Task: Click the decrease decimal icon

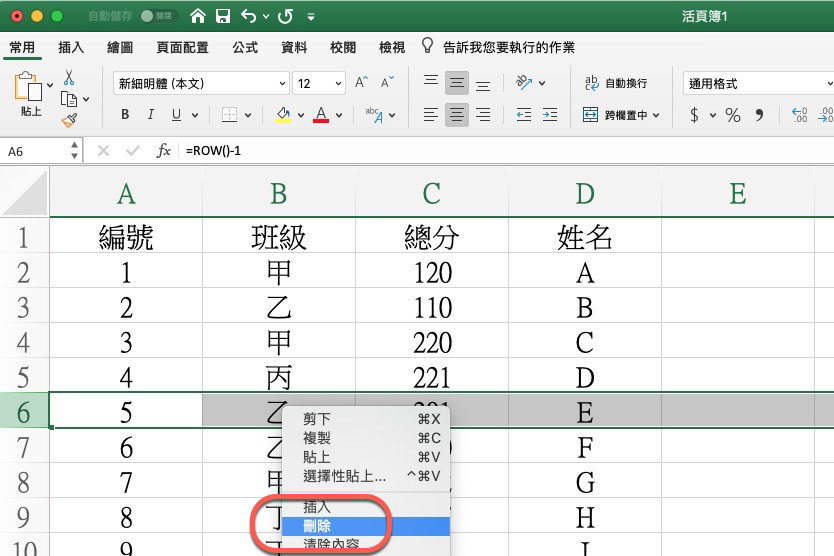Action: tap(825, 115)
